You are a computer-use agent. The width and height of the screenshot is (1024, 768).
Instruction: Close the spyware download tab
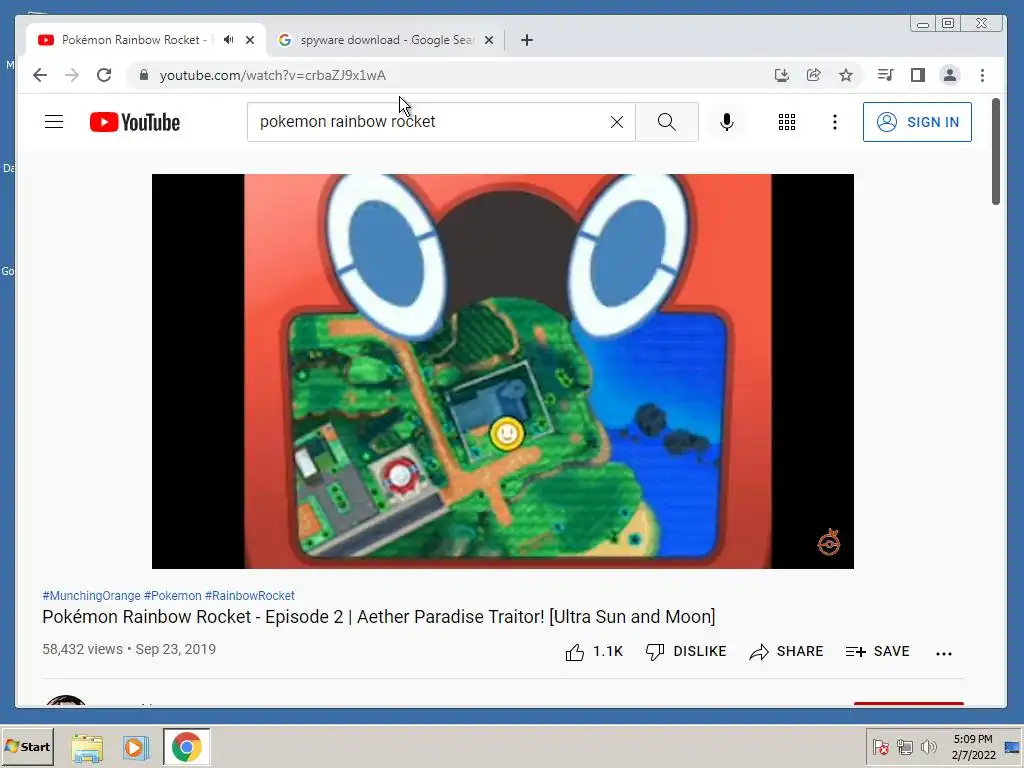pyautogui.click(x=488, y=40)
